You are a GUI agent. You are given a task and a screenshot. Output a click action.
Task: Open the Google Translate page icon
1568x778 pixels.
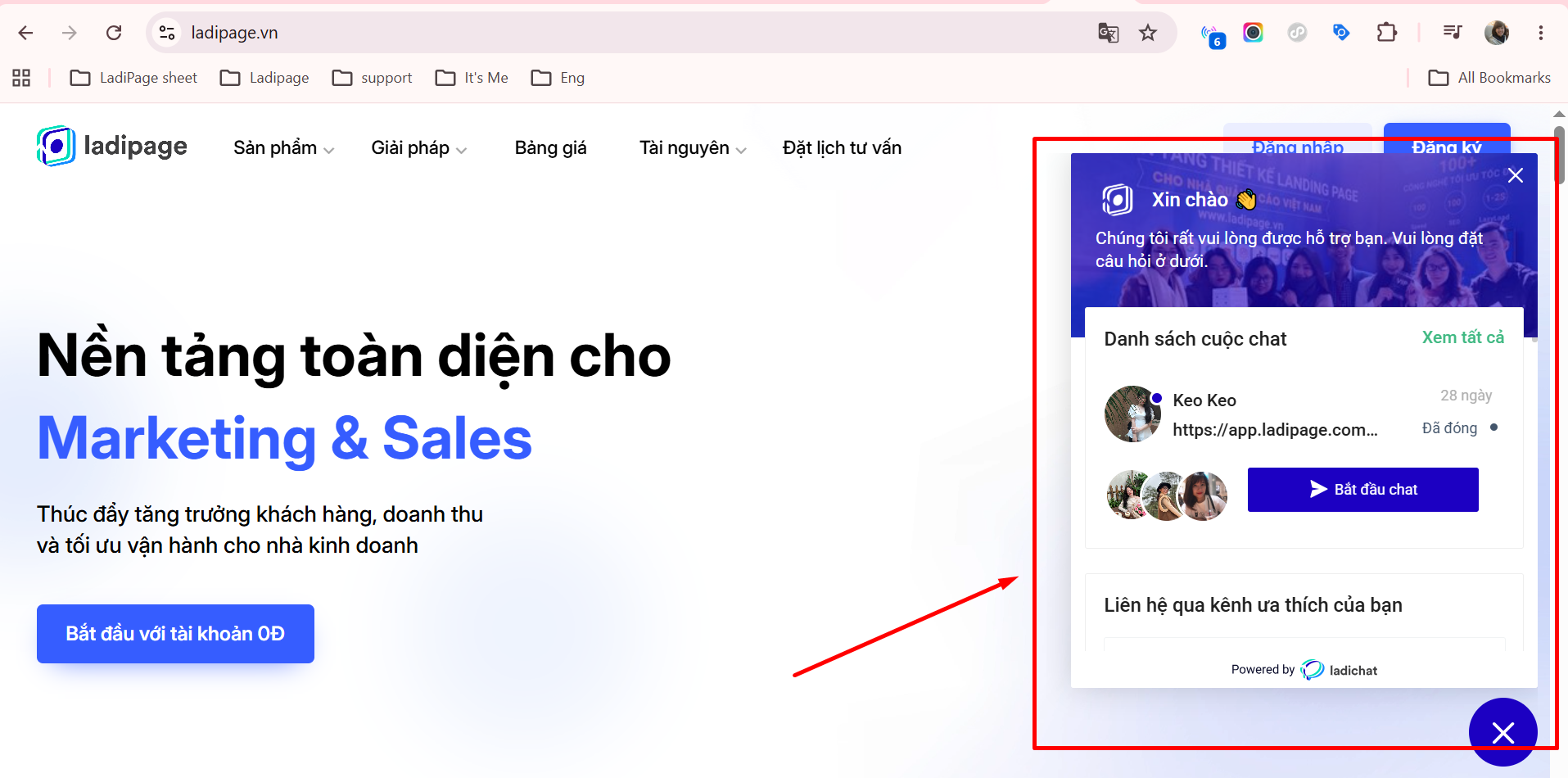1108,33
